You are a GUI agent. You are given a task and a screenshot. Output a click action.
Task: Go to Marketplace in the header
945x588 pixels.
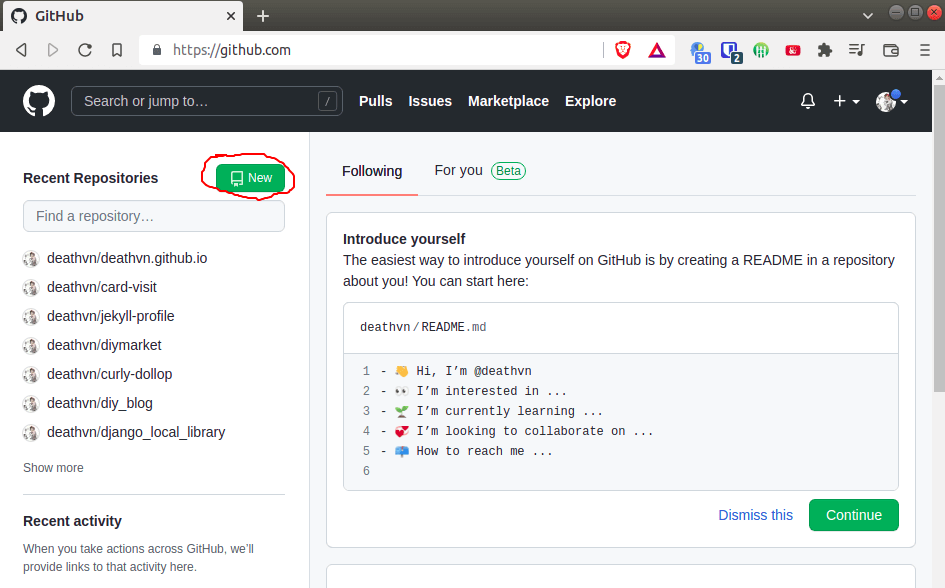point(508,101)
